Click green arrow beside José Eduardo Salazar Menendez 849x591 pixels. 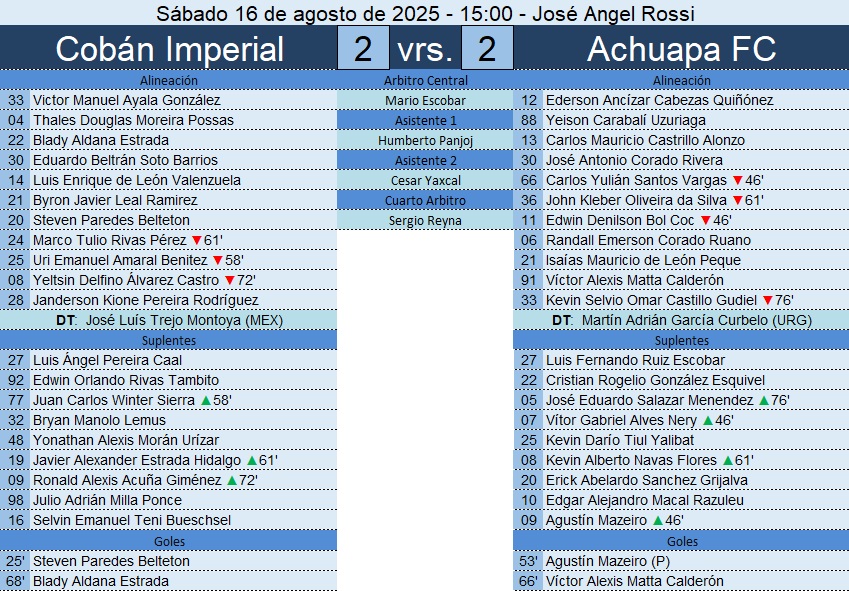tap(764, 401)
